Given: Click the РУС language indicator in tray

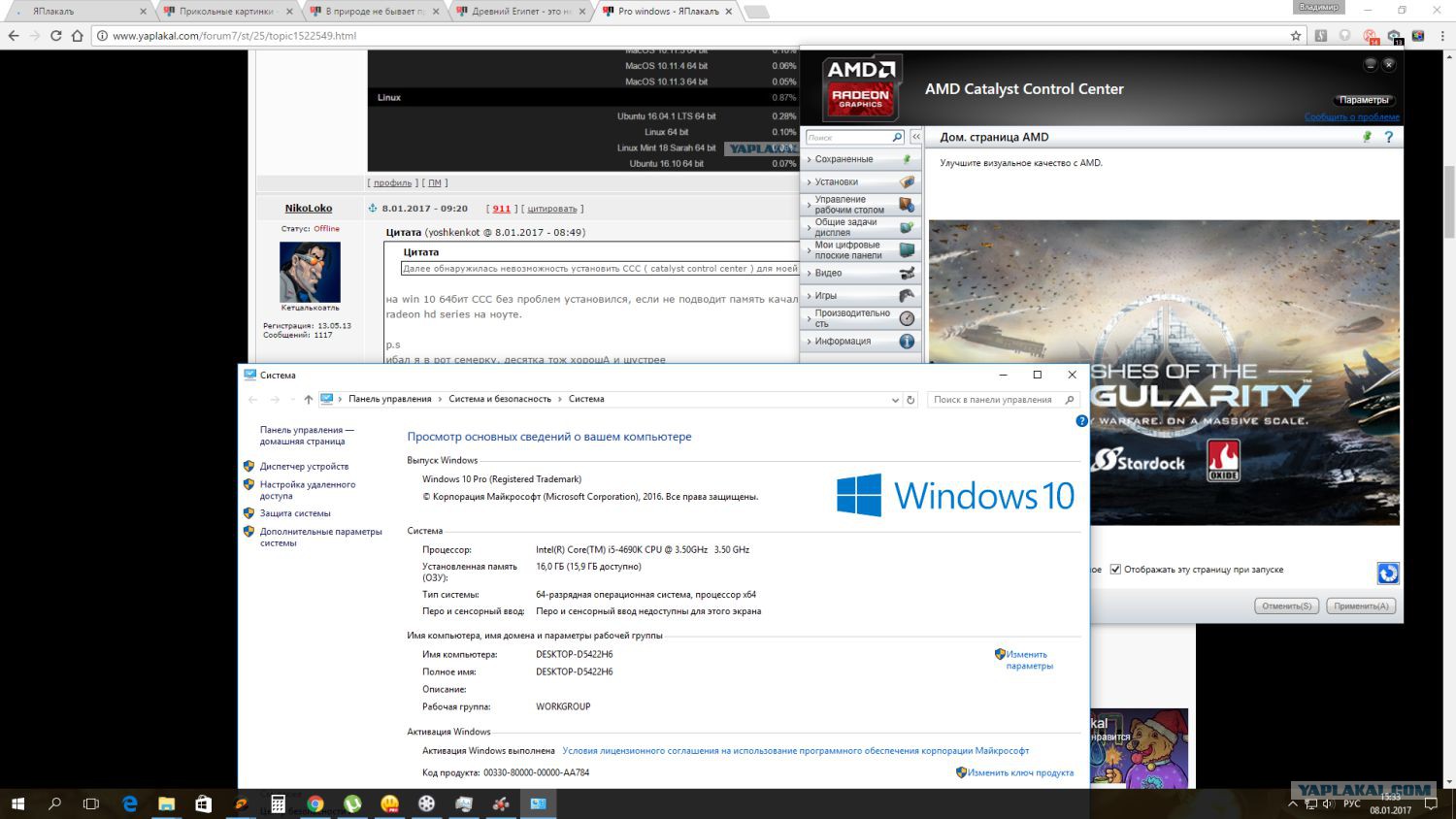Looking at the screenshot, I should point(1351,803).
